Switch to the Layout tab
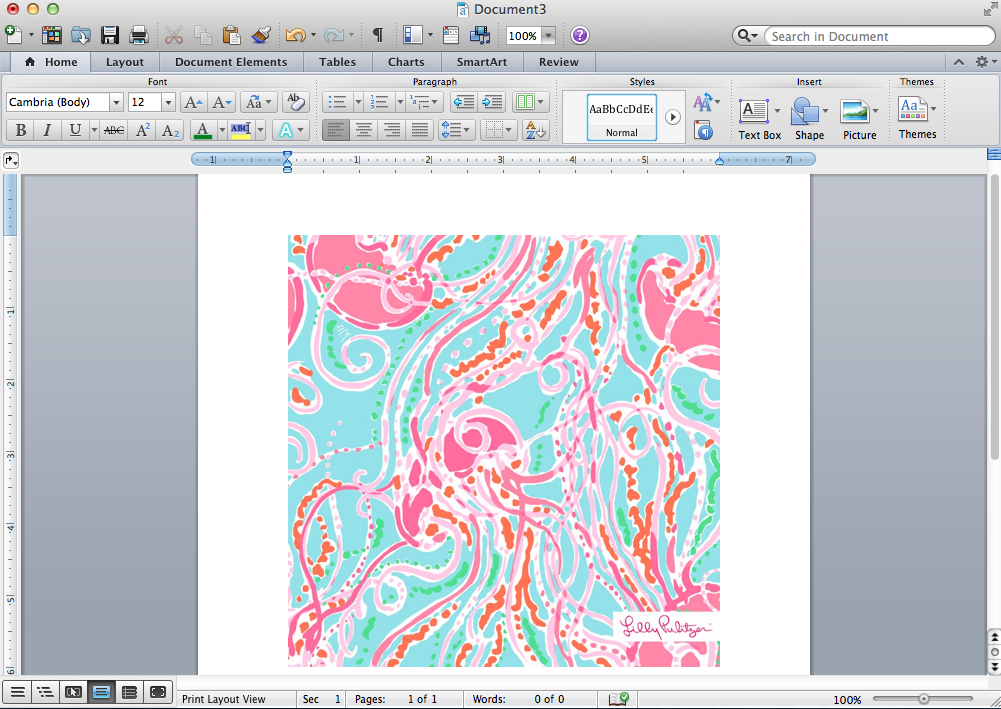The width and height of the screenshot is (1001, 709). click(x=124, y=62)
